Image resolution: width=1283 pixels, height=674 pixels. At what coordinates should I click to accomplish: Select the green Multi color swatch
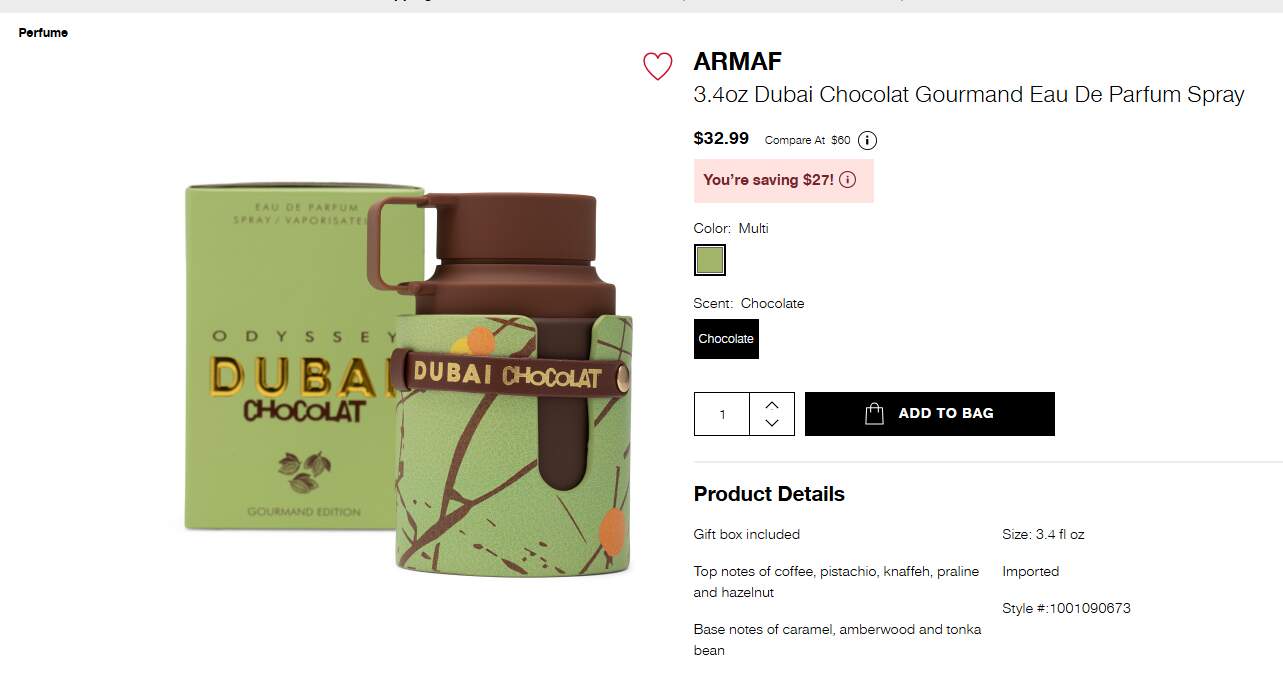[710, 260]
